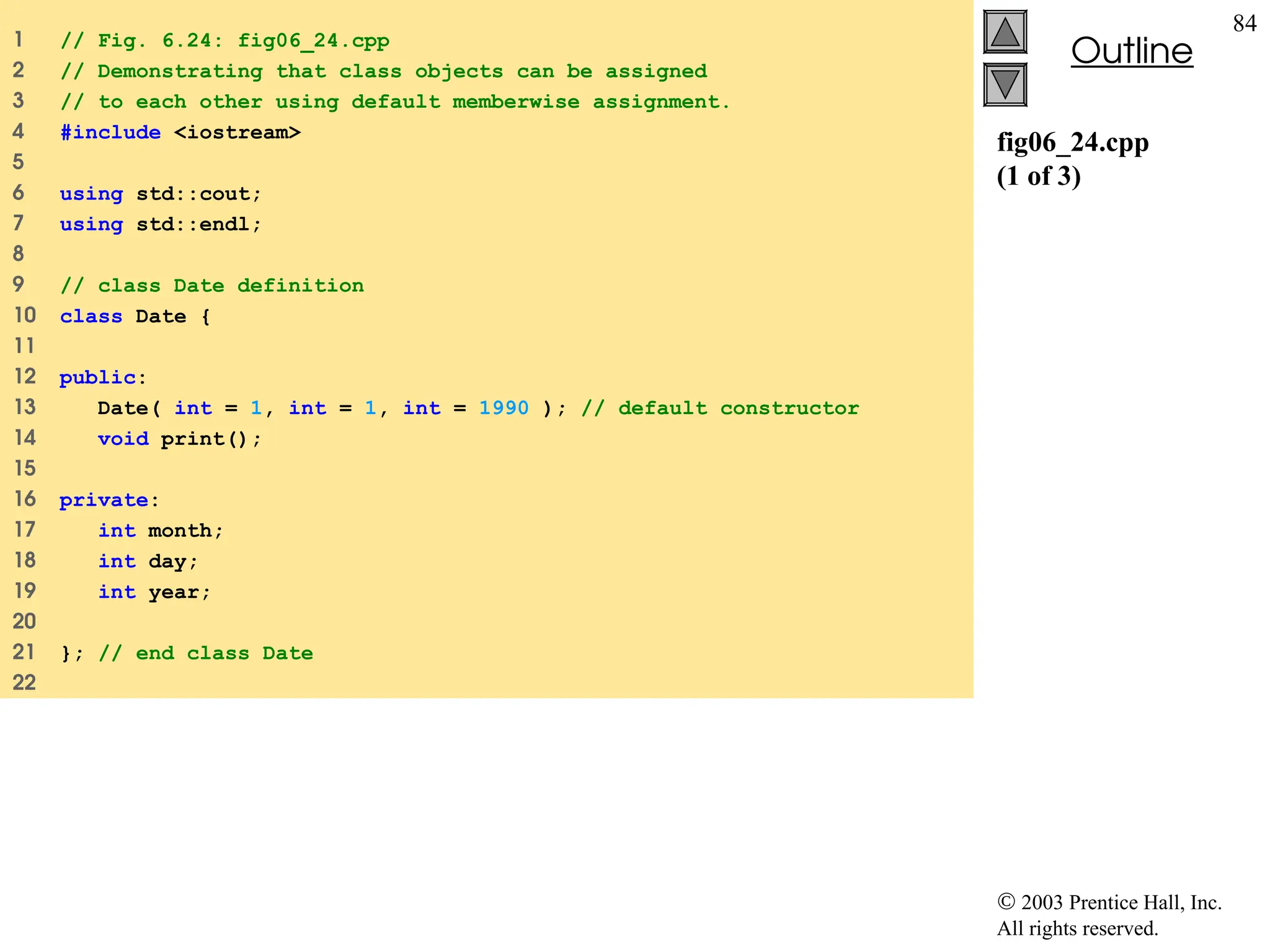
Task: Select the 'default memberwise assignment' comment line
Action: coord(396,102)
